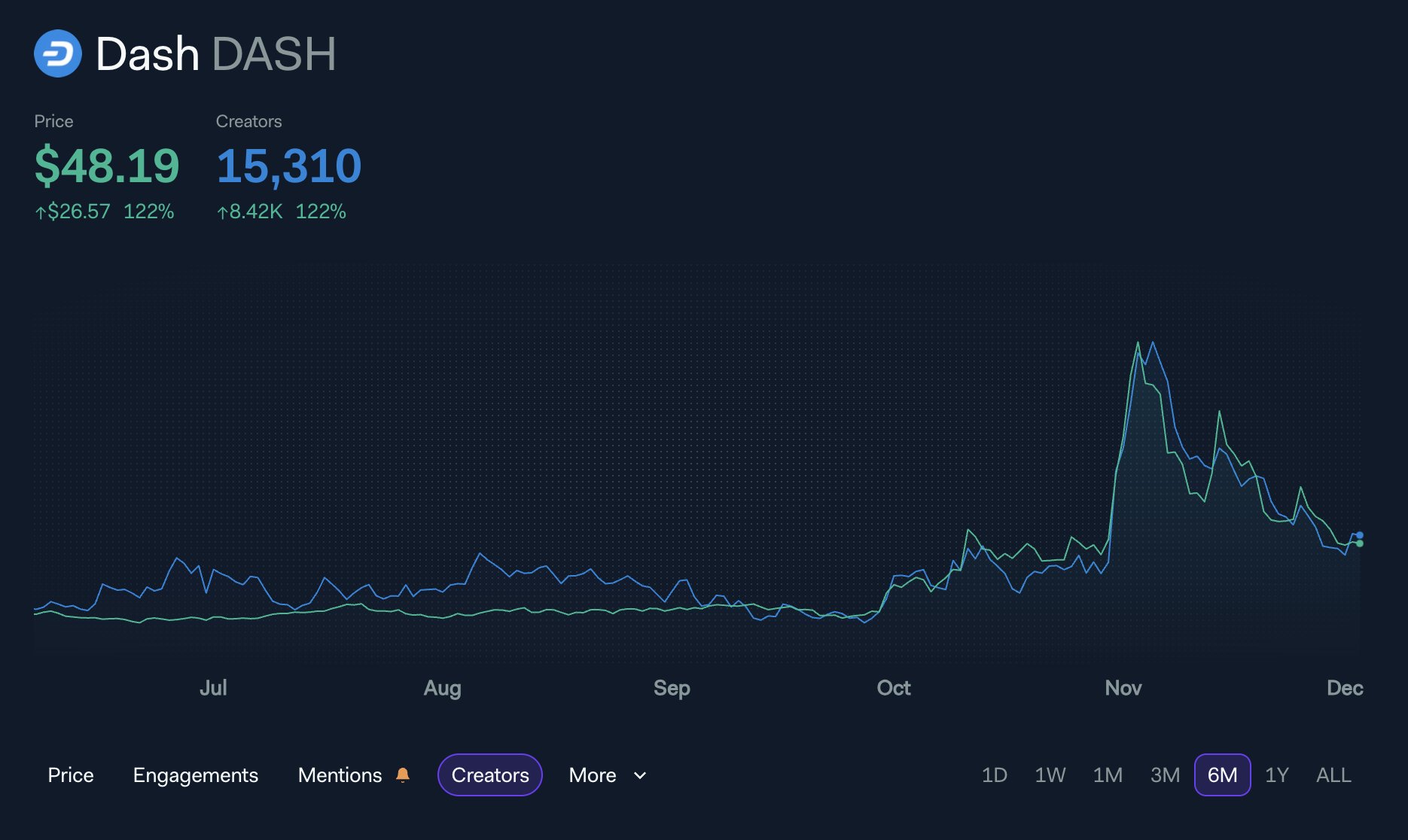Click the blue creators endpoint dot

[1359, 535]
